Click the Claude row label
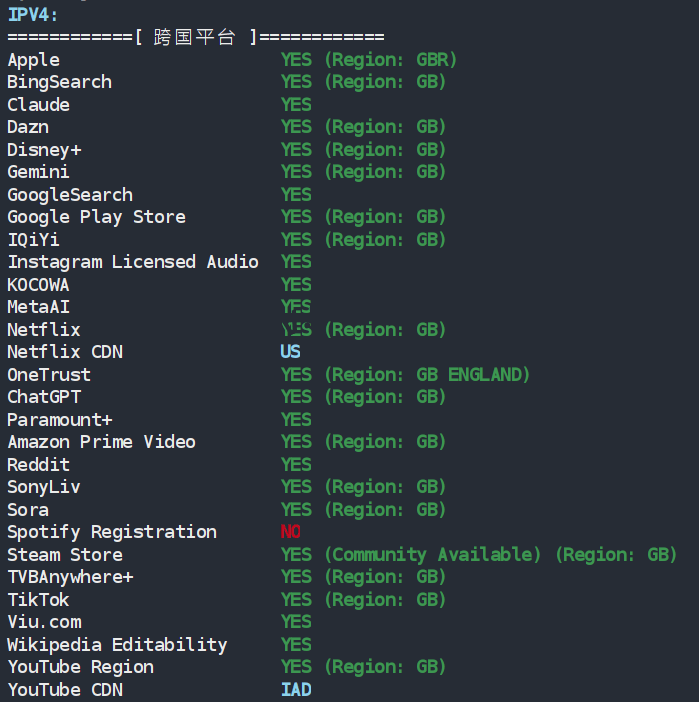Image resolution: width=699 pixels, height=702 pixels. pyautogui.click(x=38, y=105)
